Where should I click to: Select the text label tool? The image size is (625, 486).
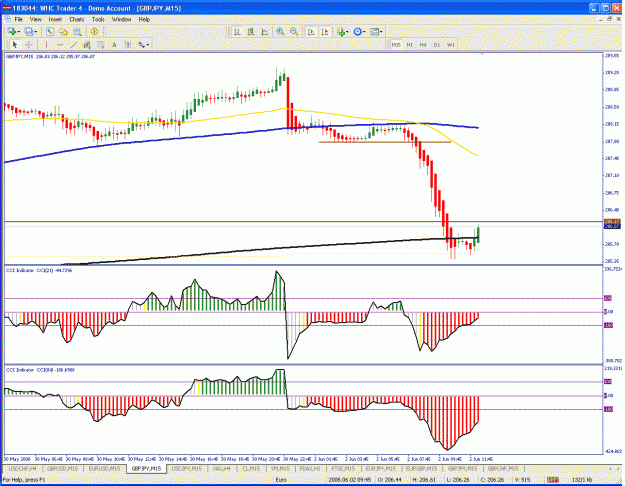coord(128,45)
